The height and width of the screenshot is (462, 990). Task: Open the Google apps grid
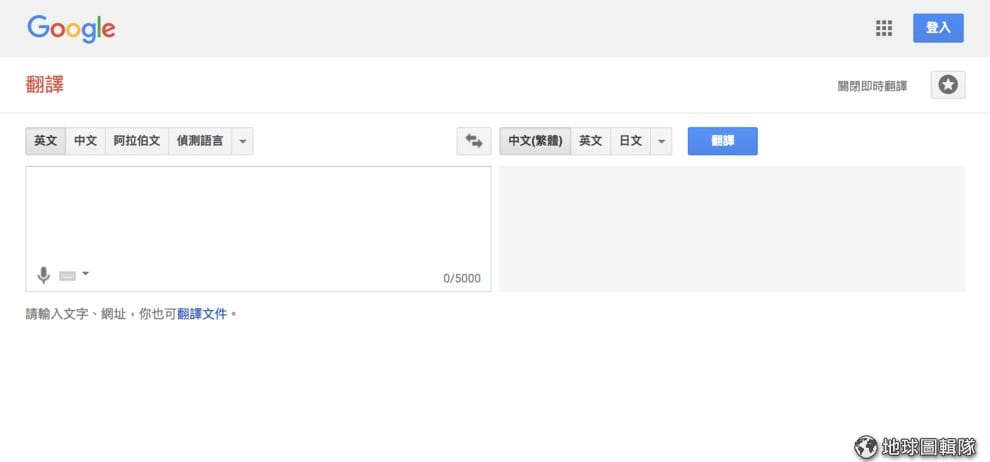coord(883,28)
